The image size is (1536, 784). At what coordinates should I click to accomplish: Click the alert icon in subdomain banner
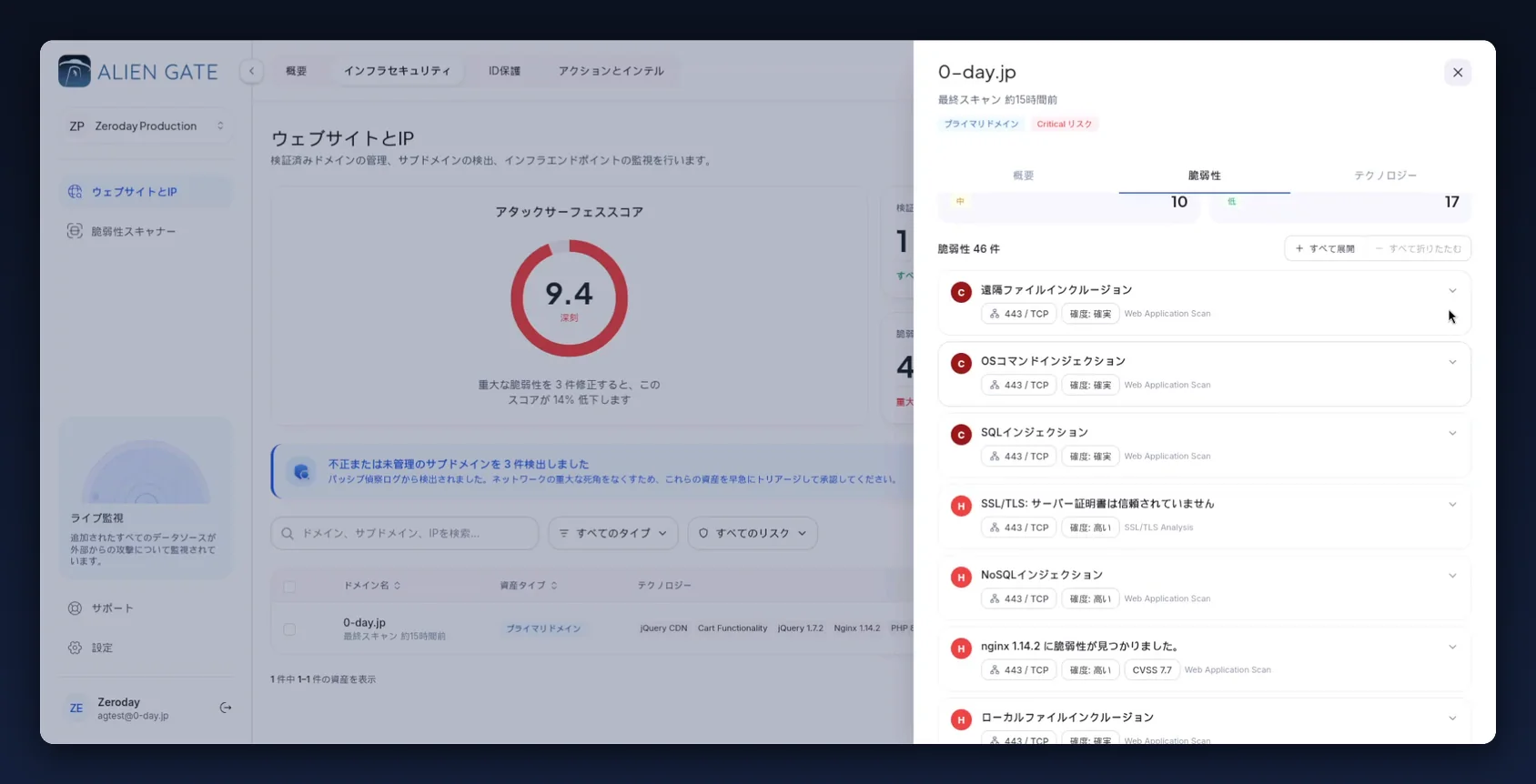[x=301, y=471]
